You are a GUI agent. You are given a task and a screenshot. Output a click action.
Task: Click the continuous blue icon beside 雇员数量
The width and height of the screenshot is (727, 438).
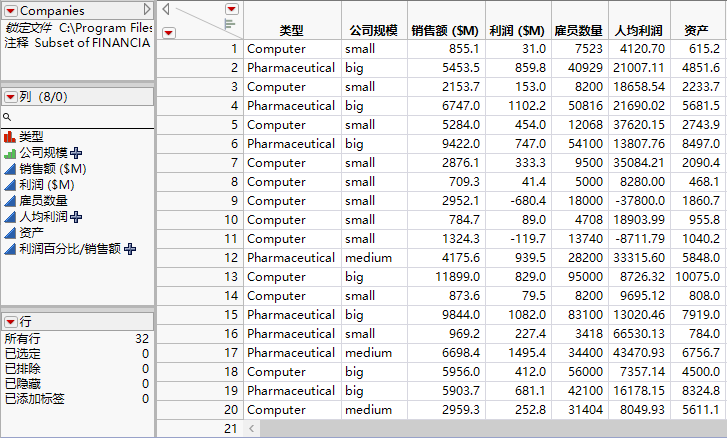point(10,201)
